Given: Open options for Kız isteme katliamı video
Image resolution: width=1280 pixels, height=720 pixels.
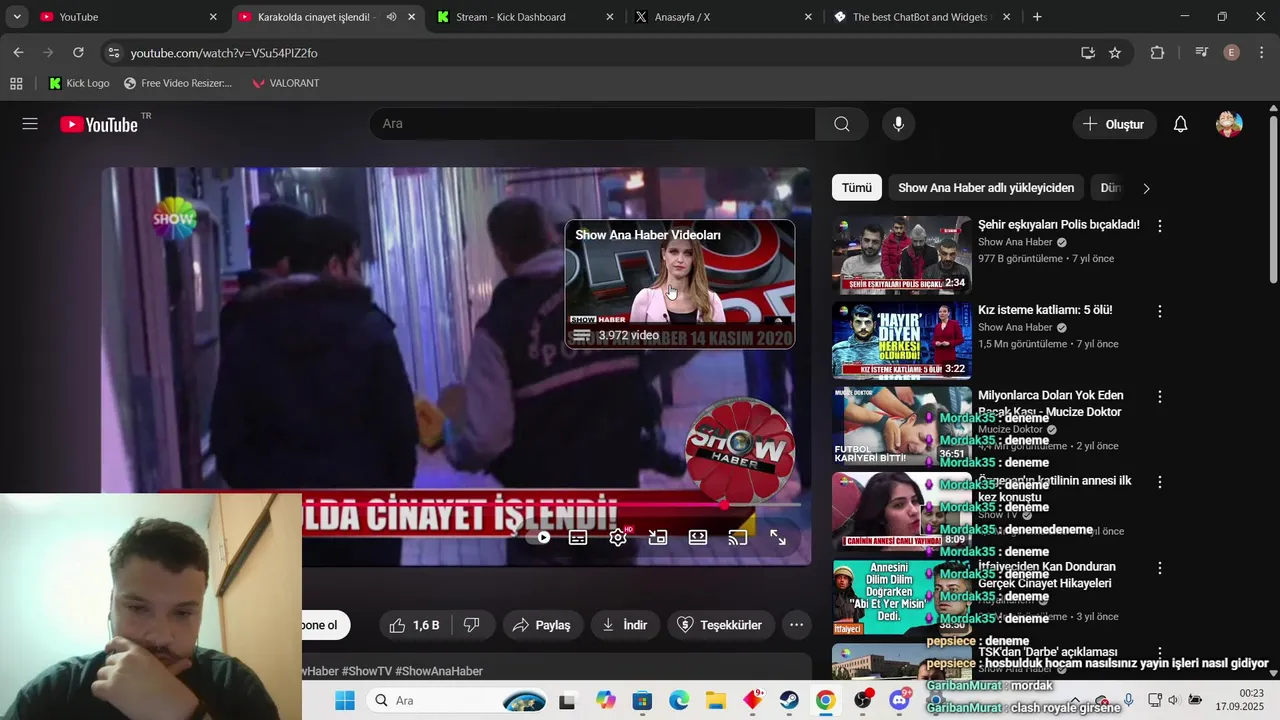Looking at the screenshot, I should 1160,311.
